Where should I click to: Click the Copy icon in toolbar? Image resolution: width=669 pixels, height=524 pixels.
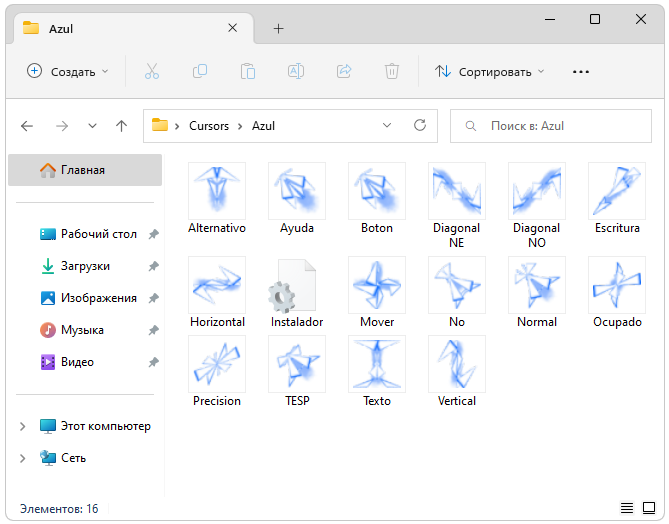pyautogui.click(x=200, y=71)
